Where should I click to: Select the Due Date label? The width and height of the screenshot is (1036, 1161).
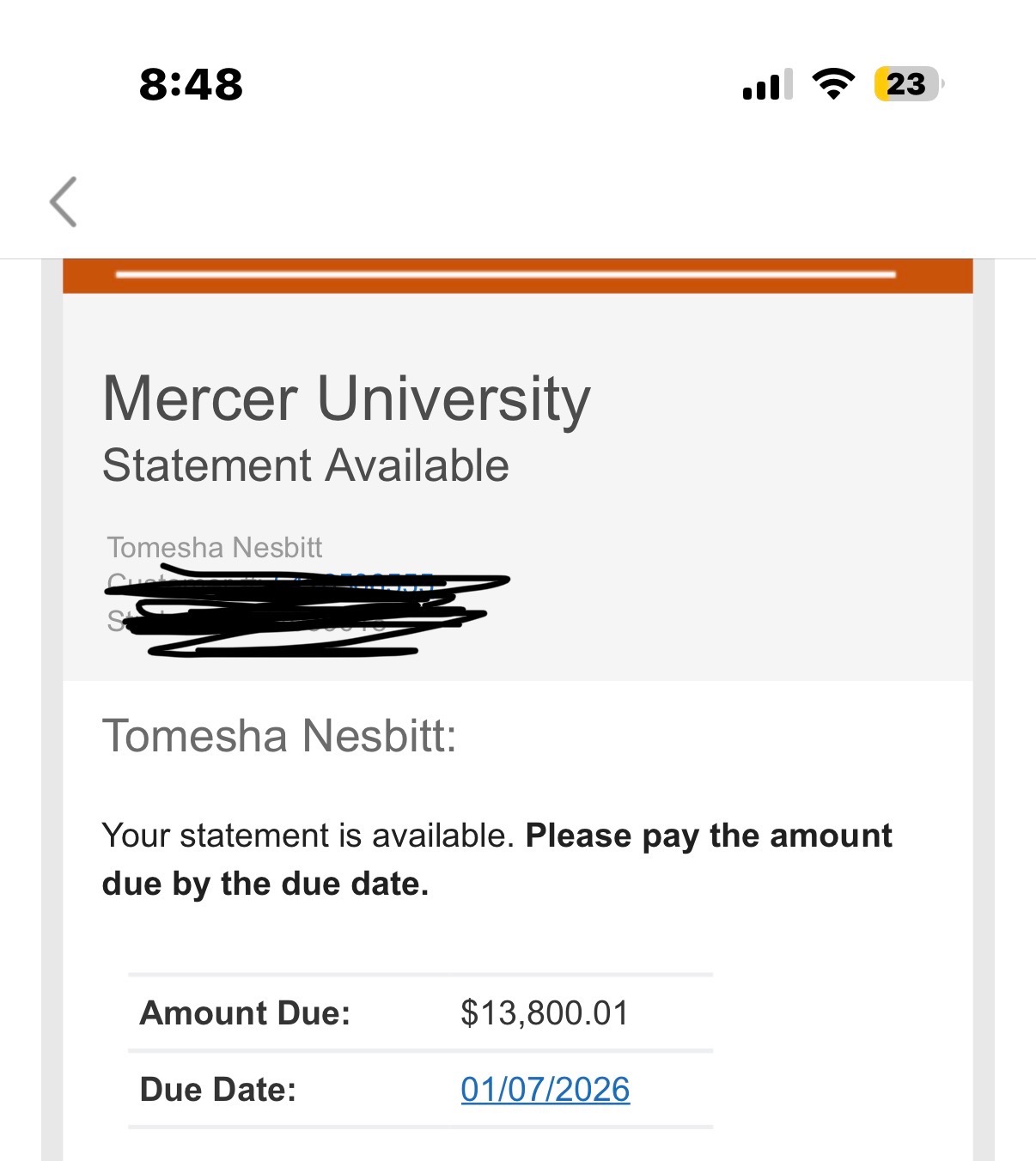click(x=217, y=1089)
